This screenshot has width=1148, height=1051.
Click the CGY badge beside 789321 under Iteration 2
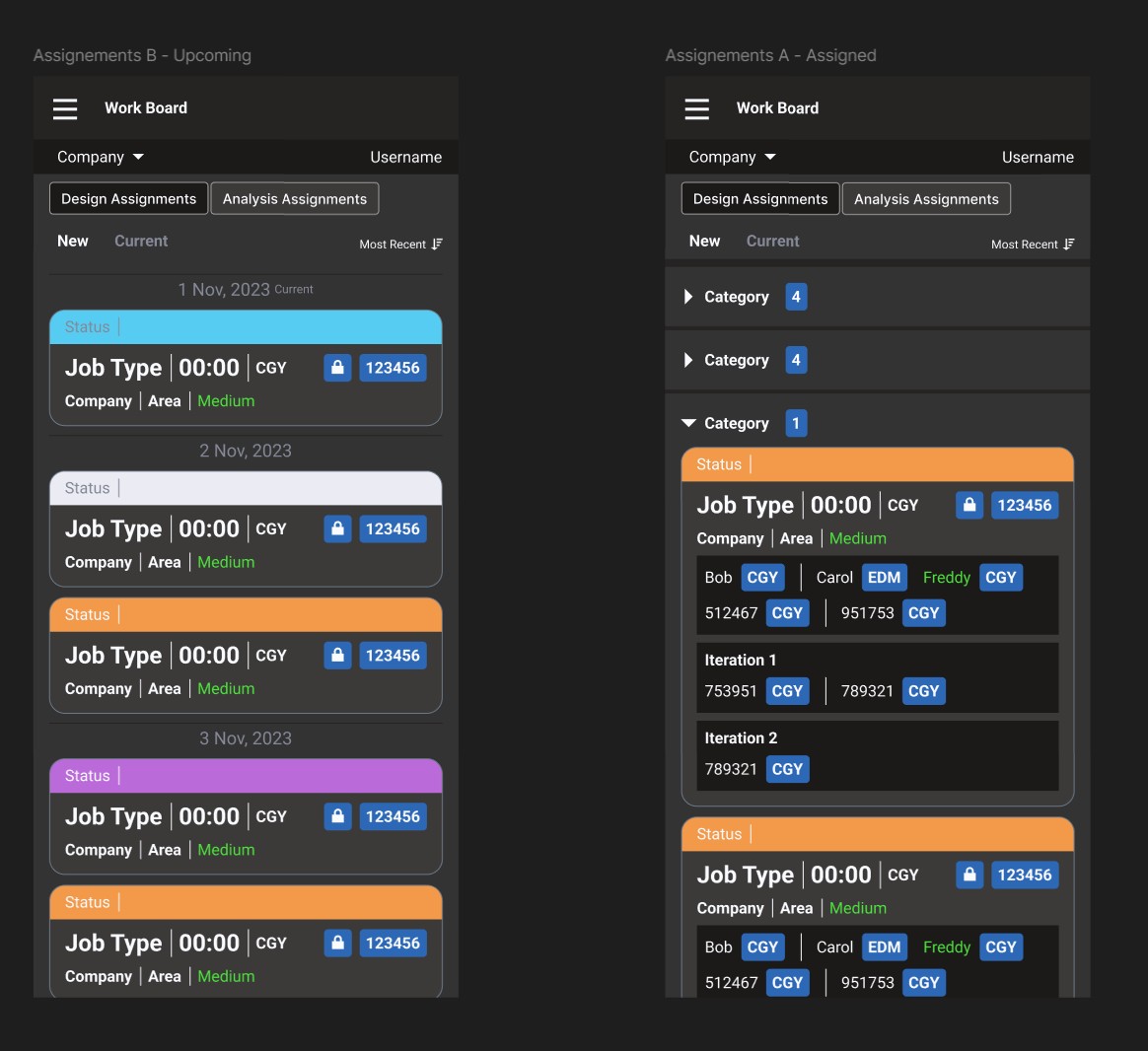point(788,769)
